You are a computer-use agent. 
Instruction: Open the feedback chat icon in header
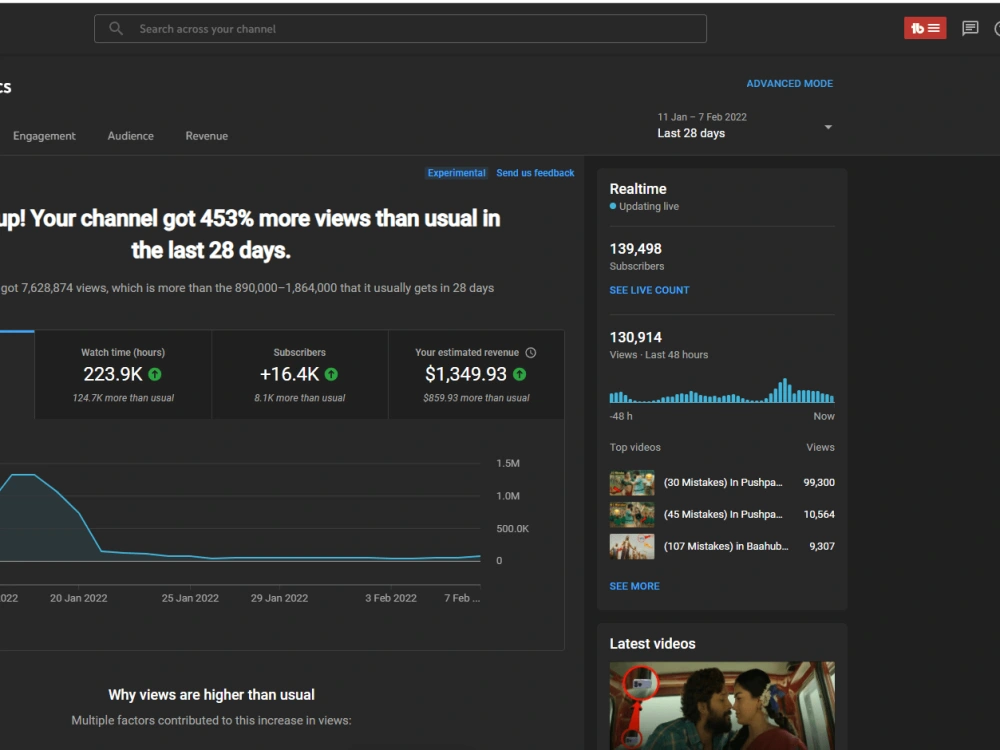pos(970,28)
